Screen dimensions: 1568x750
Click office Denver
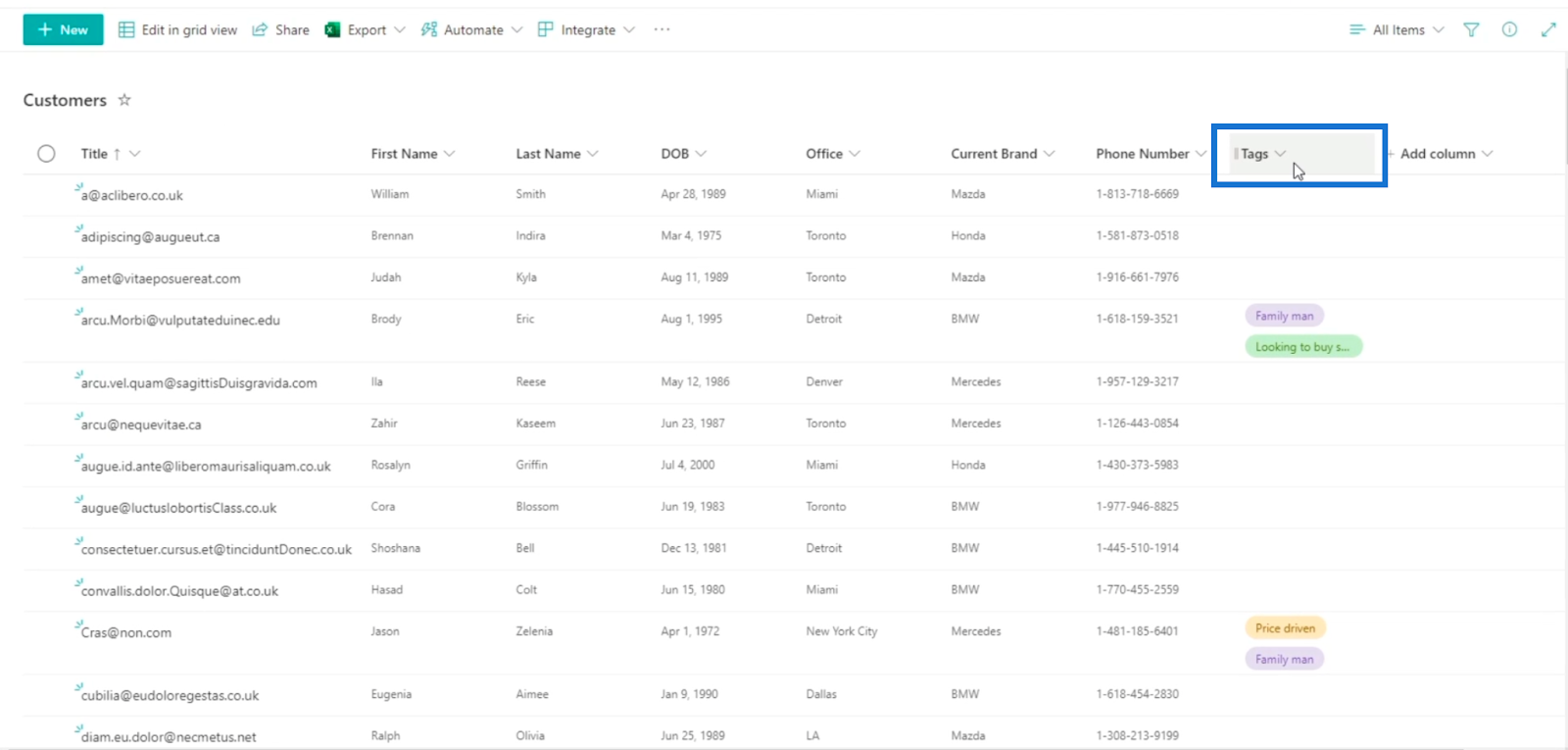click(x=824, y=382)
